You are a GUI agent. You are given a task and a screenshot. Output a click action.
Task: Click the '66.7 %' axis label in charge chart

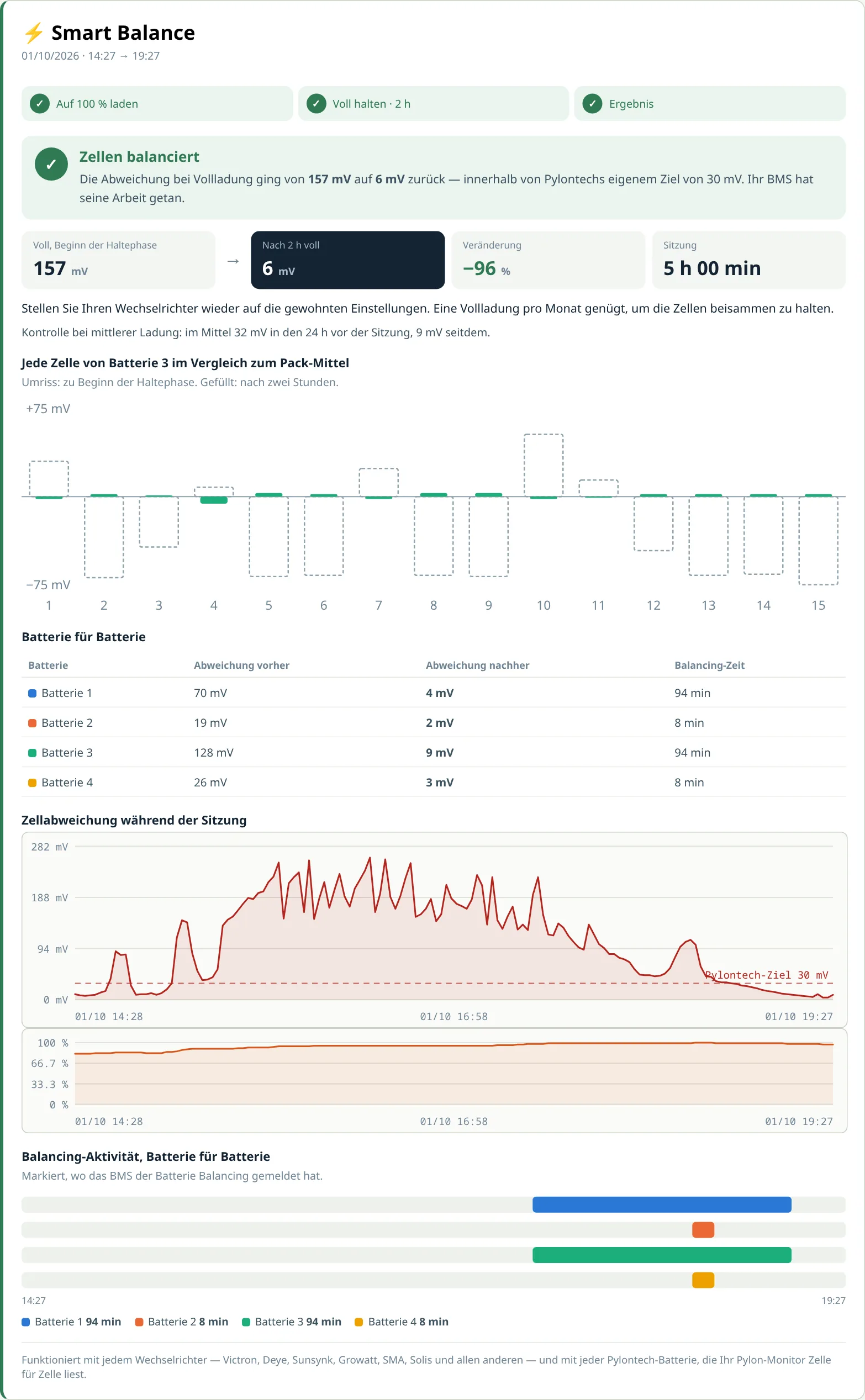(49, 1063)
